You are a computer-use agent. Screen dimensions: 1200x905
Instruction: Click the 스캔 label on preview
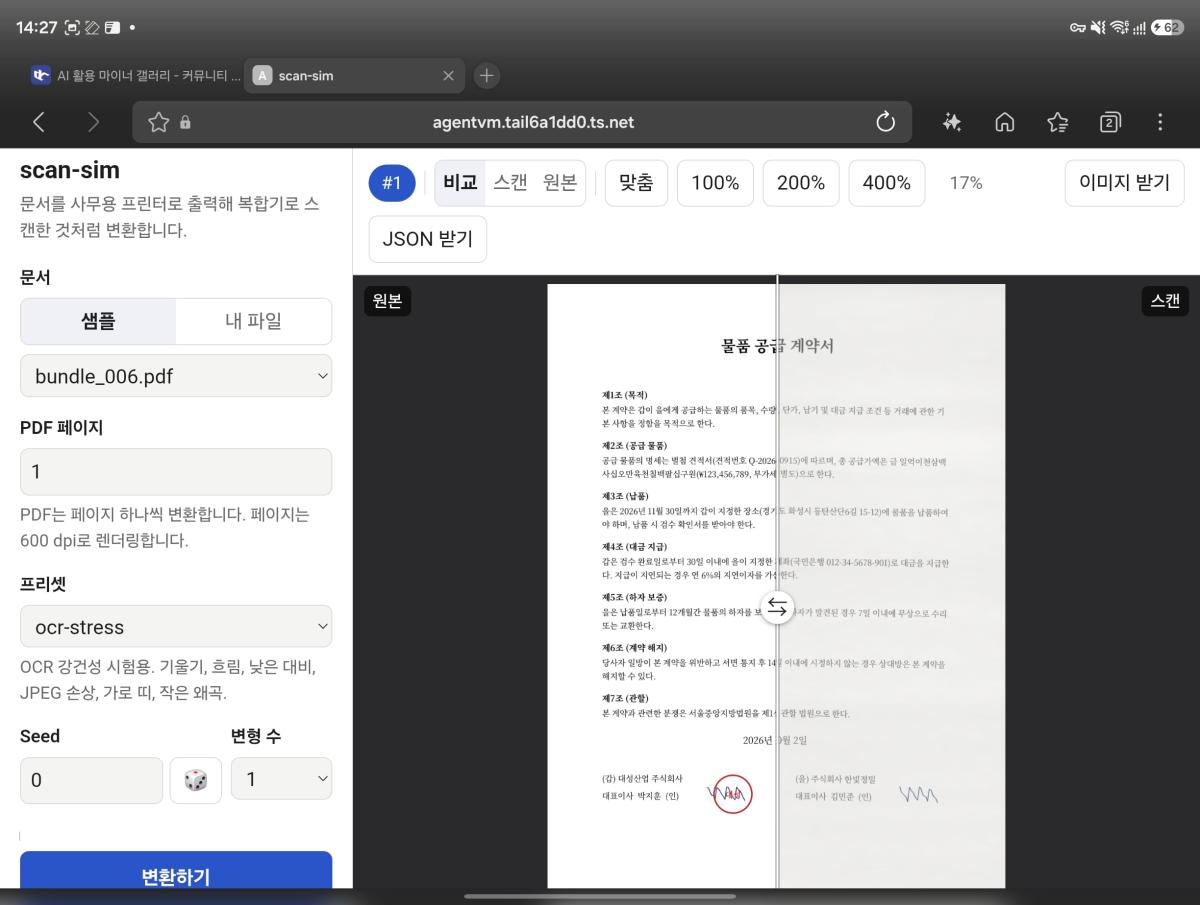pyautogui.click(x=1165, y=301)
